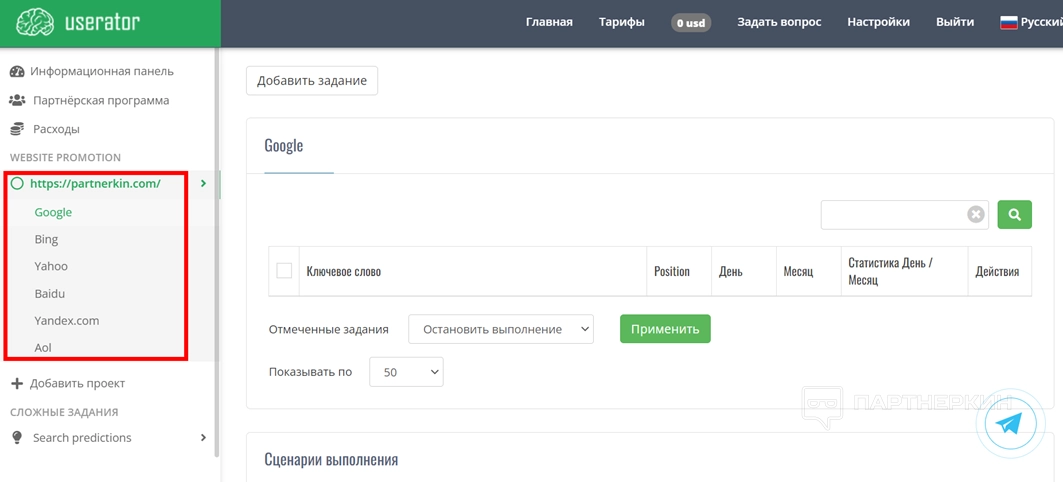Click the Информационная панель sidebar label
This screenshot has width=1063, height=482.
click(x=102, y=71)
